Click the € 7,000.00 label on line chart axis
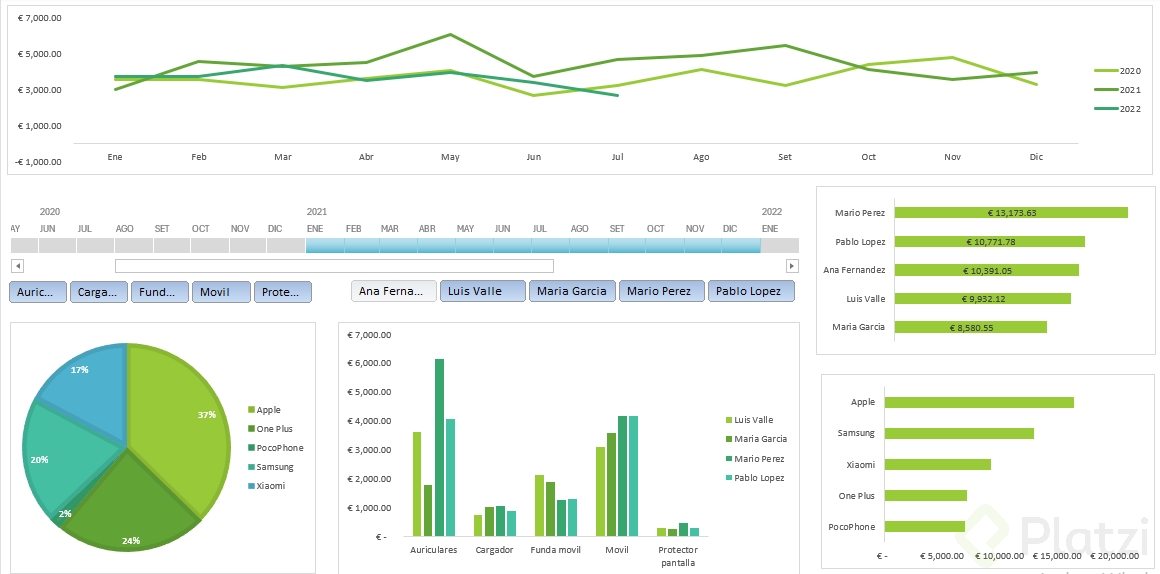The height and width of the screenshot is (574, 1160). [x=39, y=18]
